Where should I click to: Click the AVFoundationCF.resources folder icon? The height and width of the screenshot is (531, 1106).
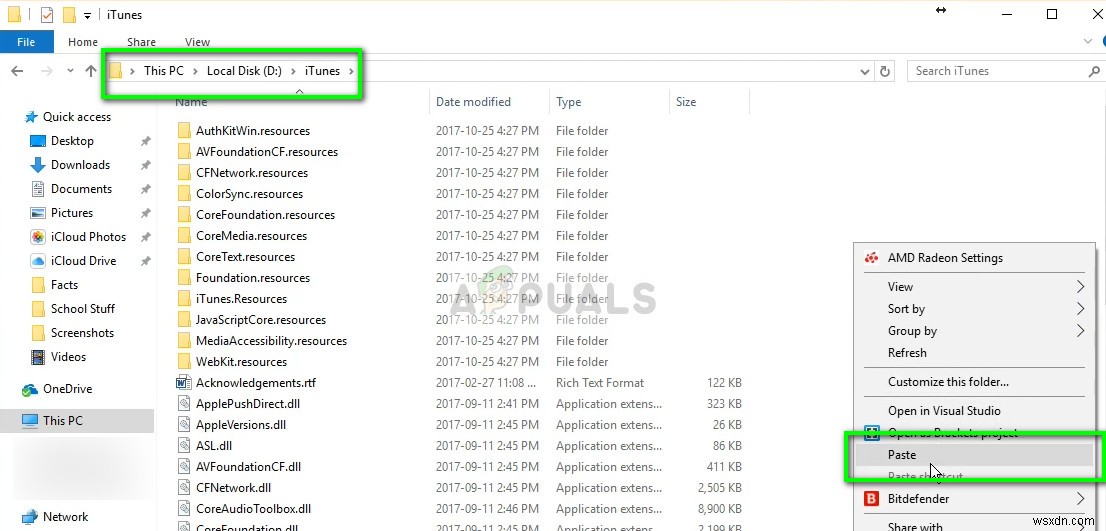(x=184, y=152)
